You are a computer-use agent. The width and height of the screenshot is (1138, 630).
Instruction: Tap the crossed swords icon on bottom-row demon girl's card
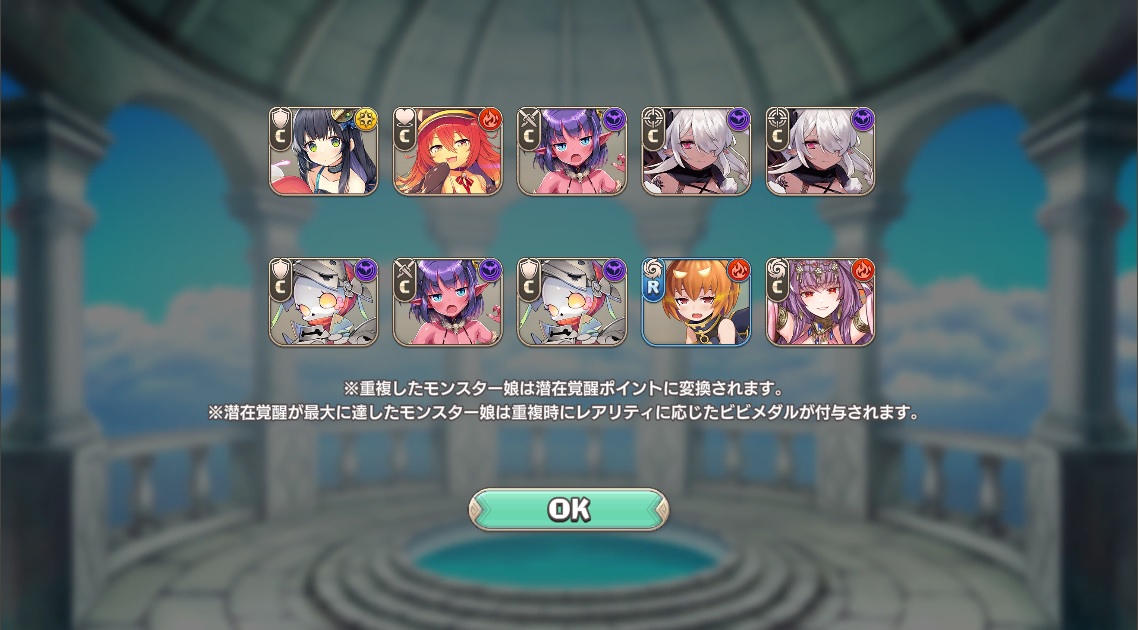pyautogui.click(x=404, y=268)
